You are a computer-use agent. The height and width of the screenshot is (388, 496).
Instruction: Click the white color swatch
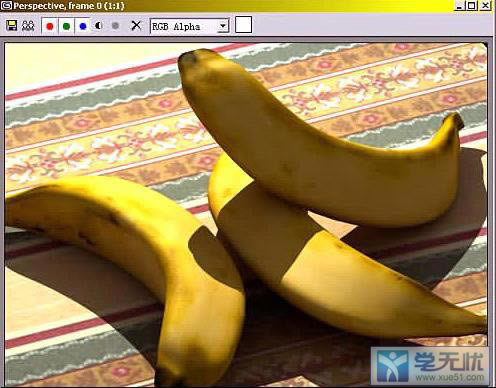244,25
